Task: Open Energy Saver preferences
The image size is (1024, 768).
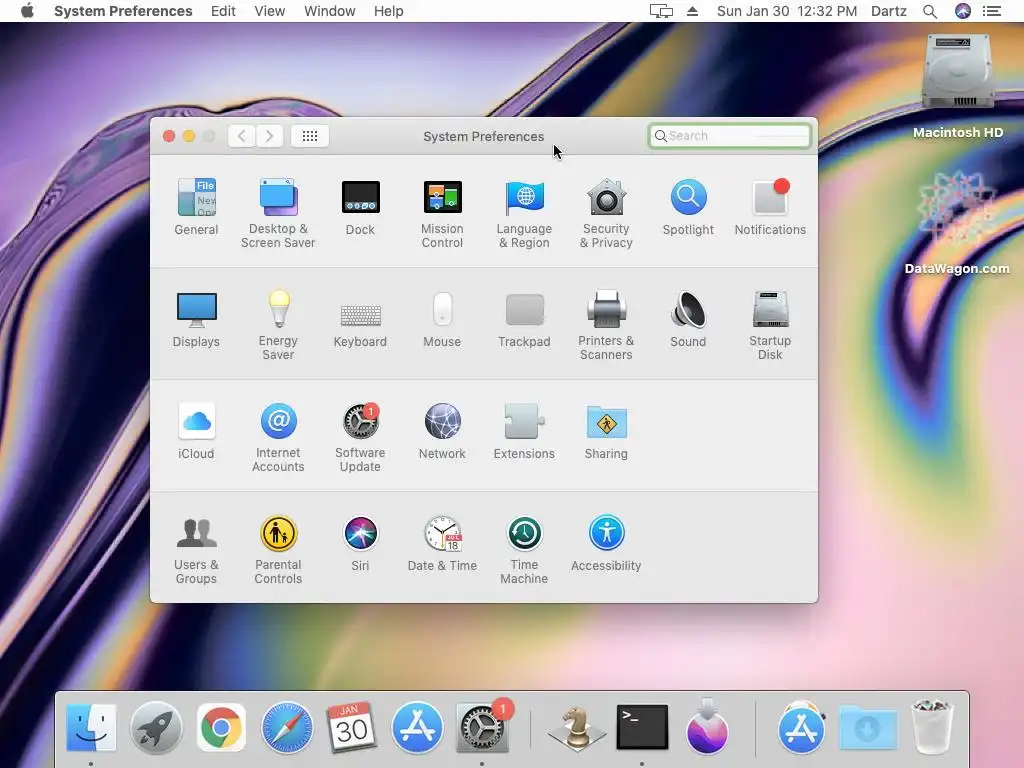Action: (278, 325)
